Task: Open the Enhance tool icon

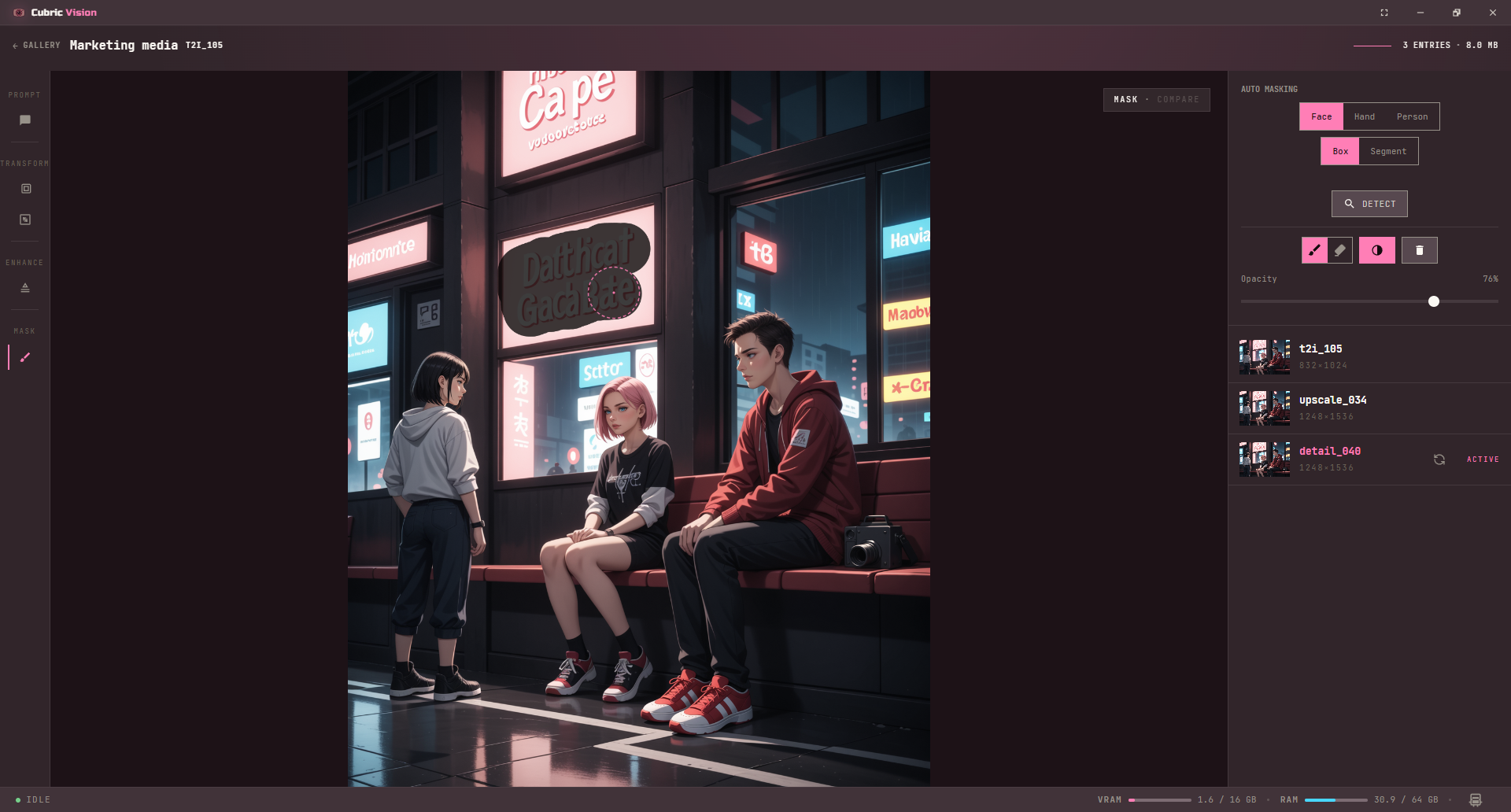Action: tap(25, 288)
